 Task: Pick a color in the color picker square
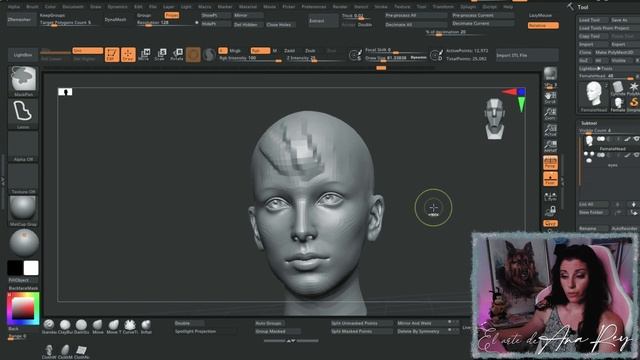pos(22,309)
